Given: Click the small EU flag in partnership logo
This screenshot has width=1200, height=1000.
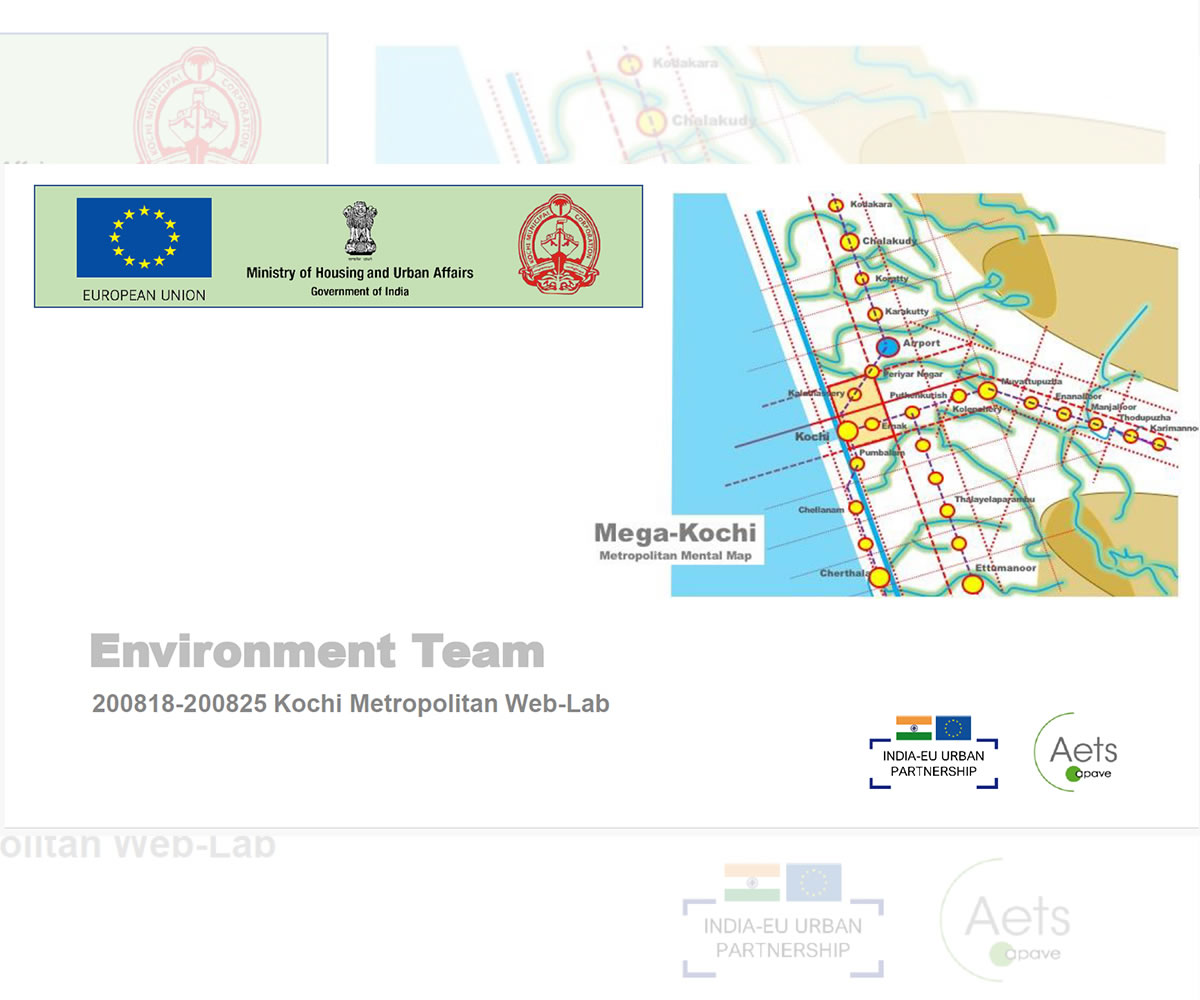Looking at the screenshot, I should [x=953, y=728].
